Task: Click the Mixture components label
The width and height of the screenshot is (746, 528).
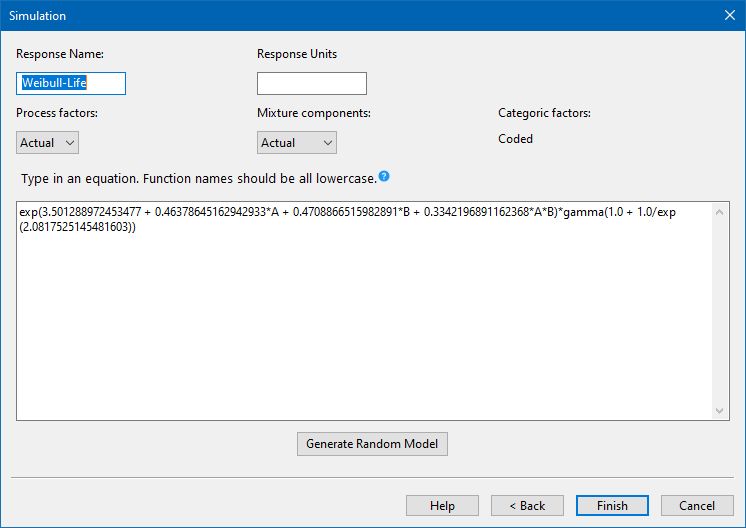Action: pos(314,113)
